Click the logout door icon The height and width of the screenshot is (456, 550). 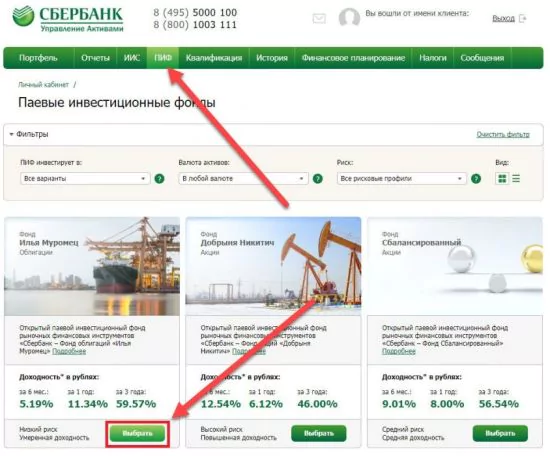523,18
